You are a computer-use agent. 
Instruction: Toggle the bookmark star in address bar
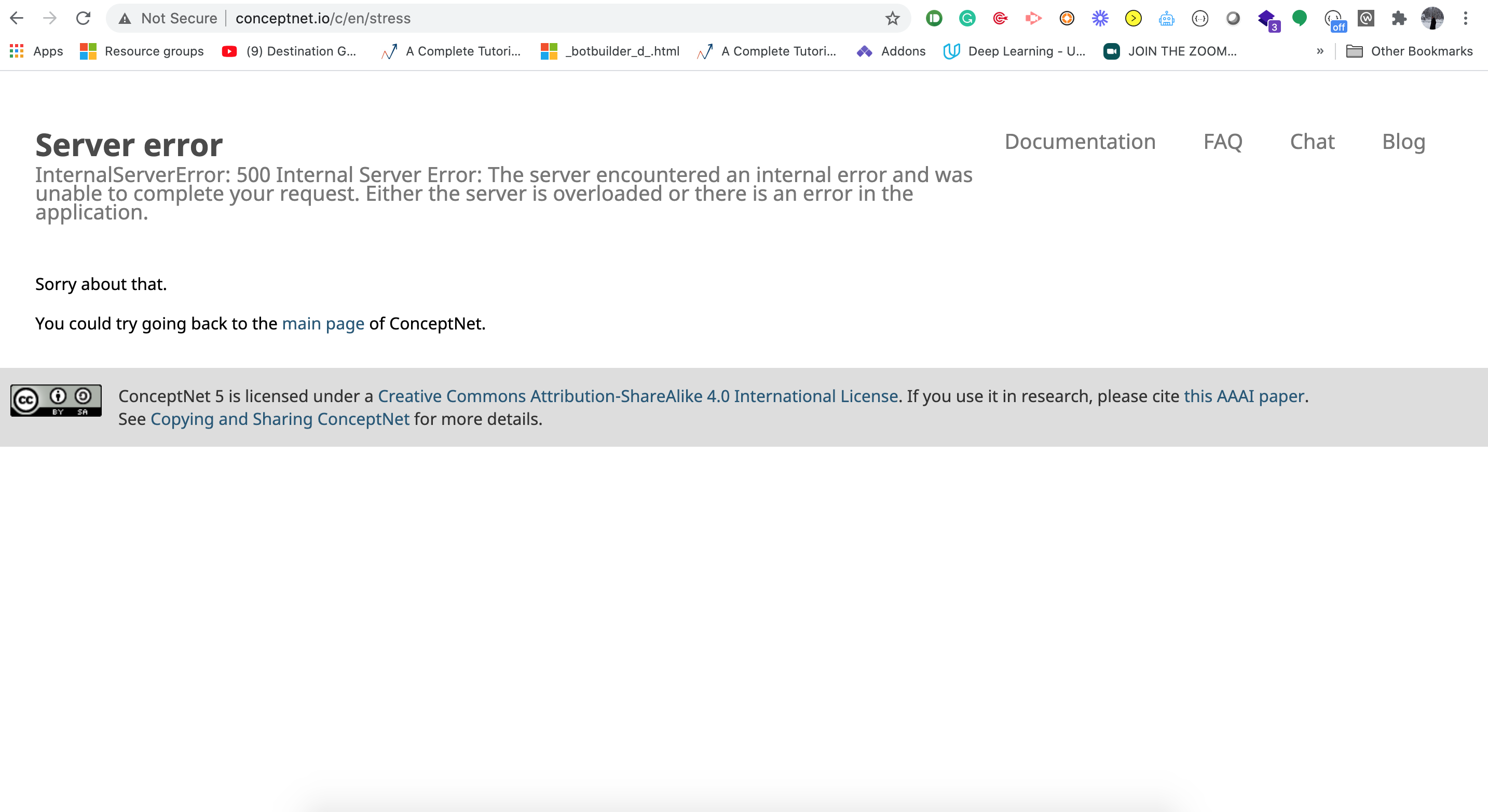(x=893, y=18)
